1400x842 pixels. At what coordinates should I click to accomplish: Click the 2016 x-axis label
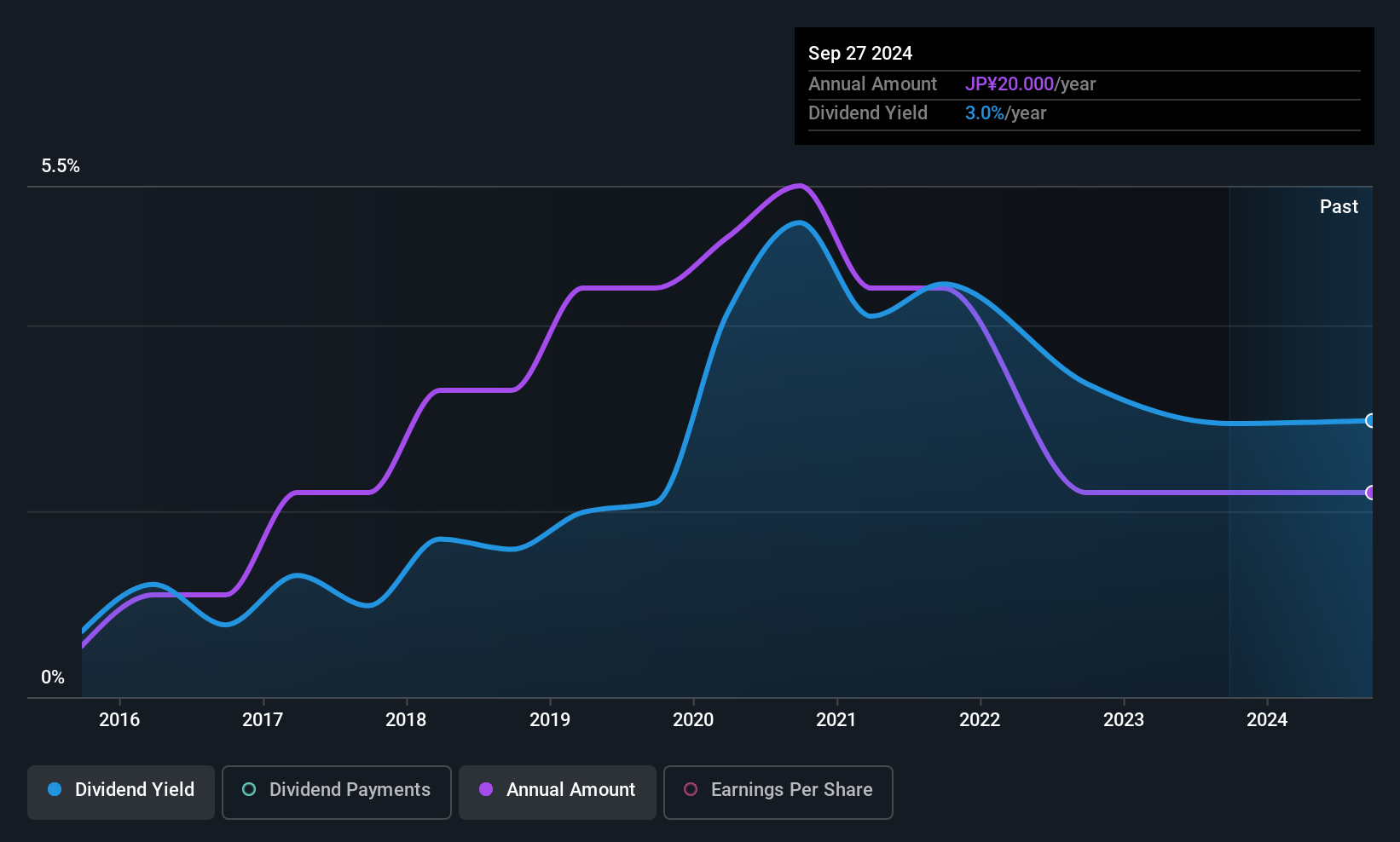click(119, 719)
